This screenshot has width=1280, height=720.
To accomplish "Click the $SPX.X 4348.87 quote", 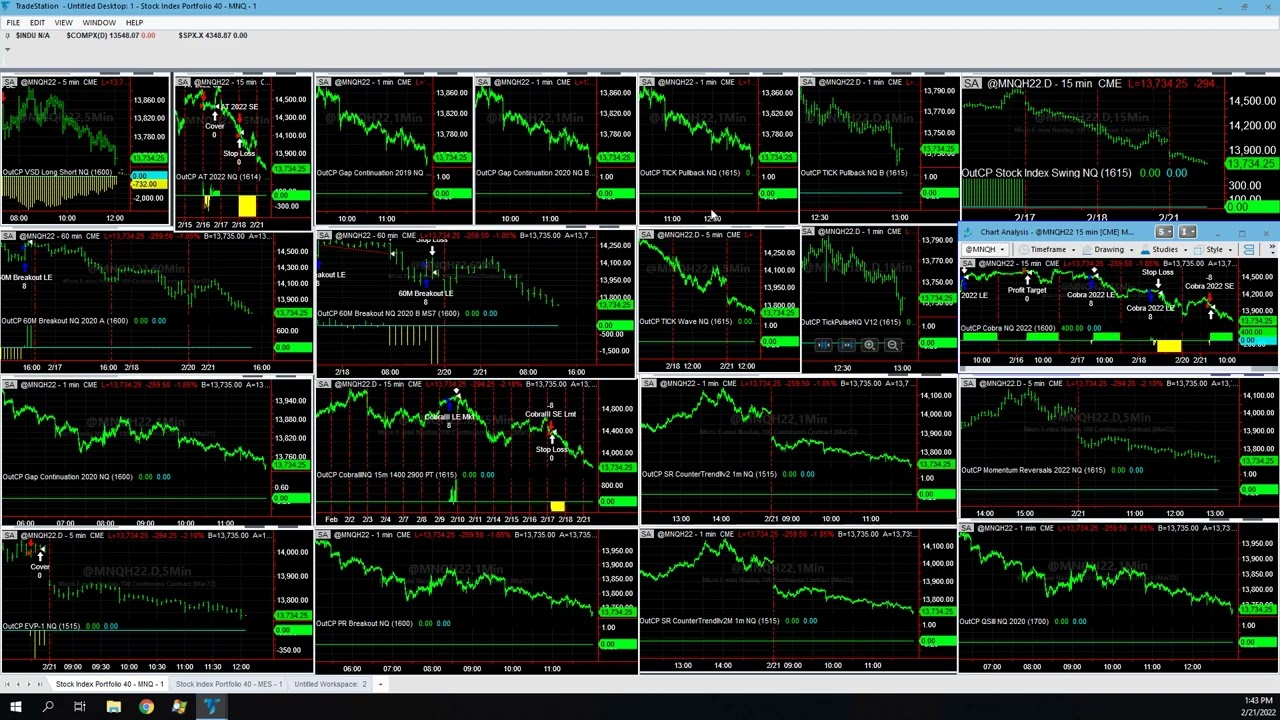I will pyautogui.click(x=213, y=35).
